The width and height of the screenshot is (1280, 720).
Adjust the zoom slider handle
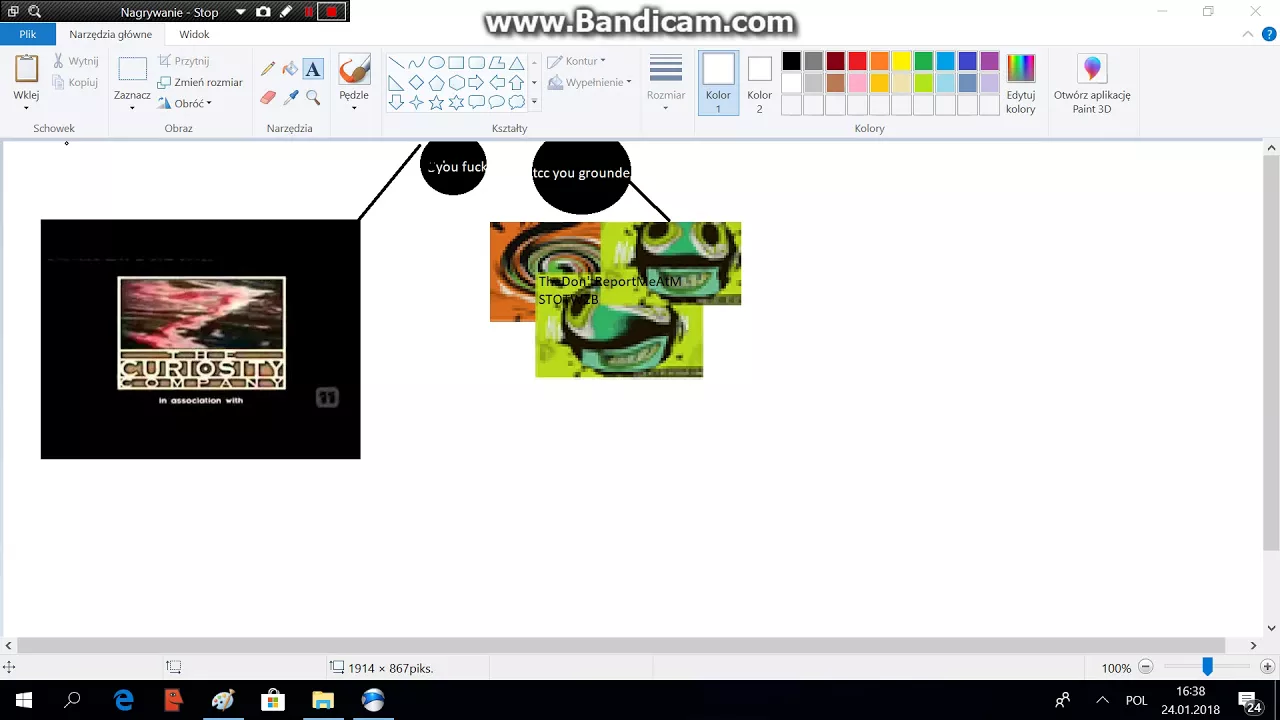coord(1207,666)
